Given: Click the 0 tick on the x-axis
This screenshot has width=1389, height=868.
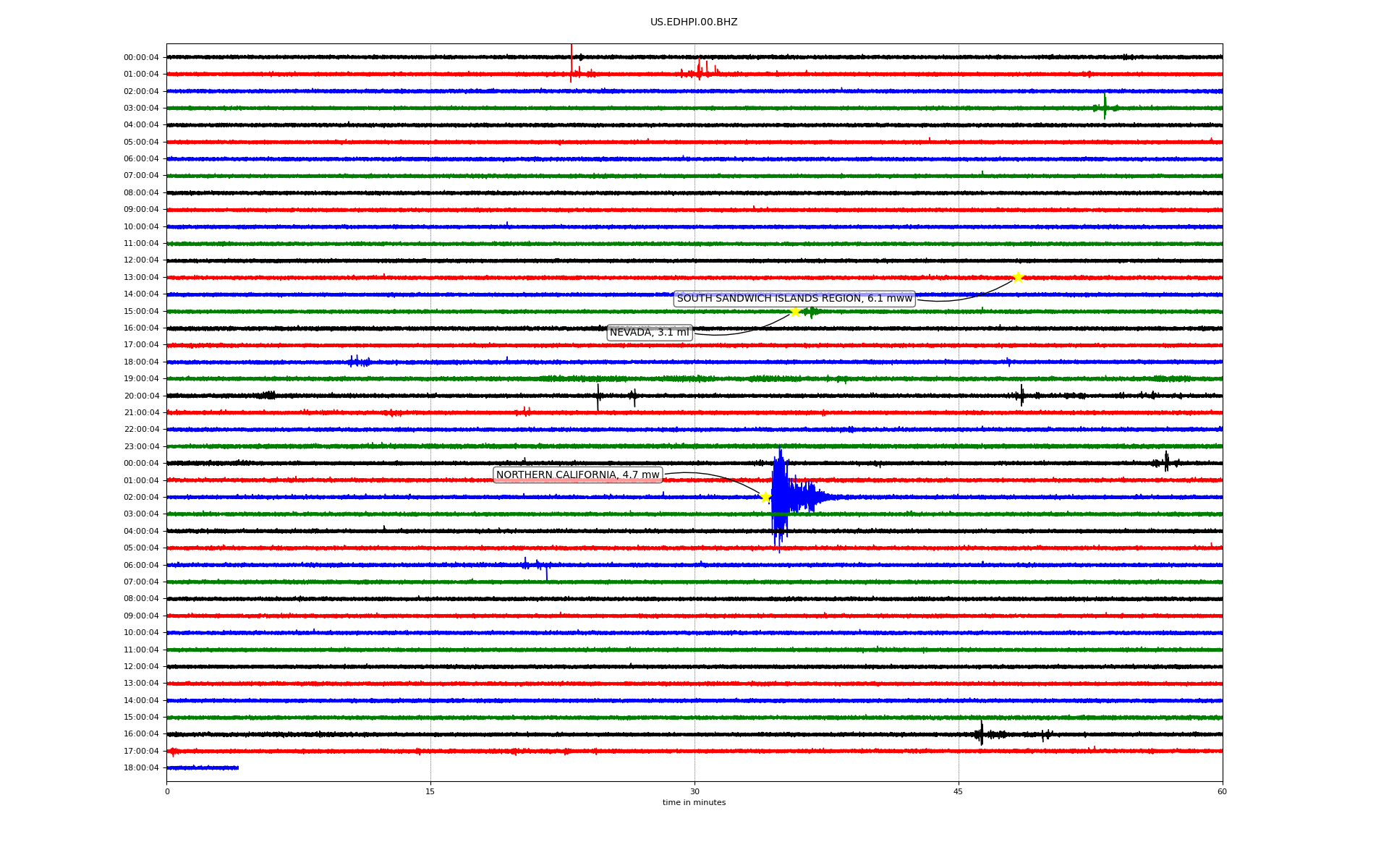Looking at the screenshot, I should (x=167, y=791).
